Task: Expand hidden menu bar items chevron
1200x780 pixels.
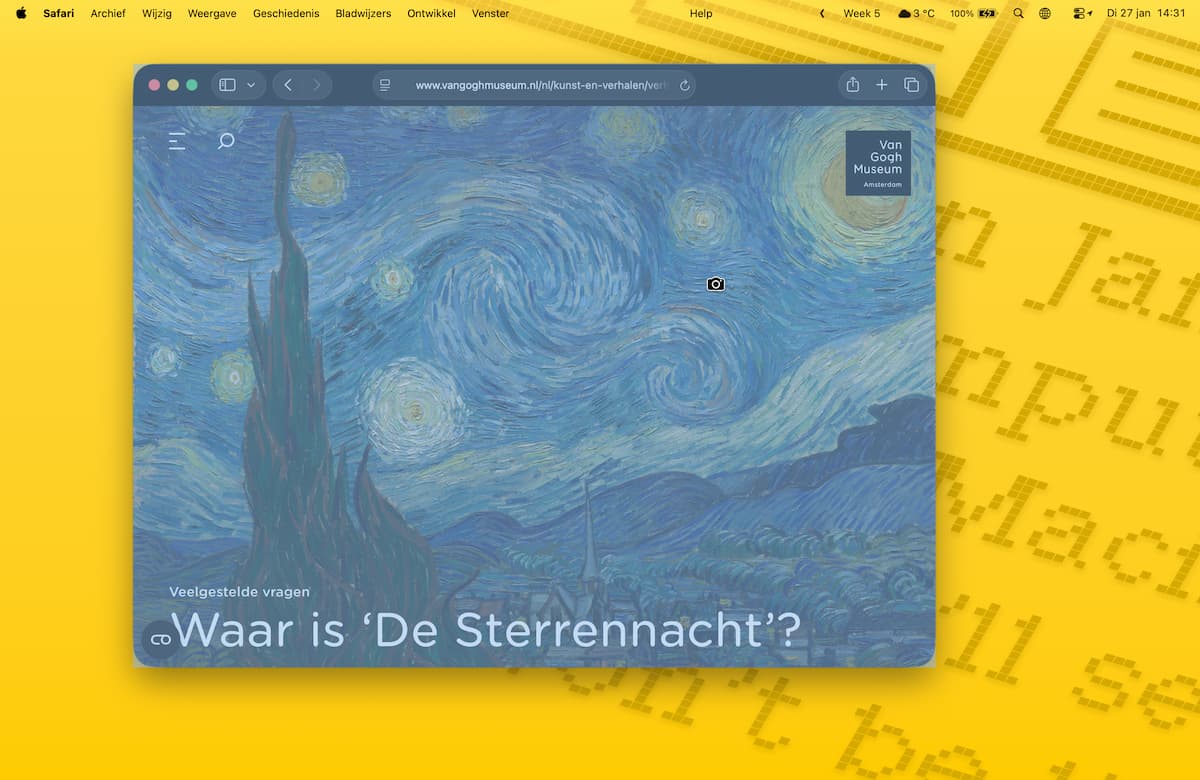Action: [x=822, y=13]
